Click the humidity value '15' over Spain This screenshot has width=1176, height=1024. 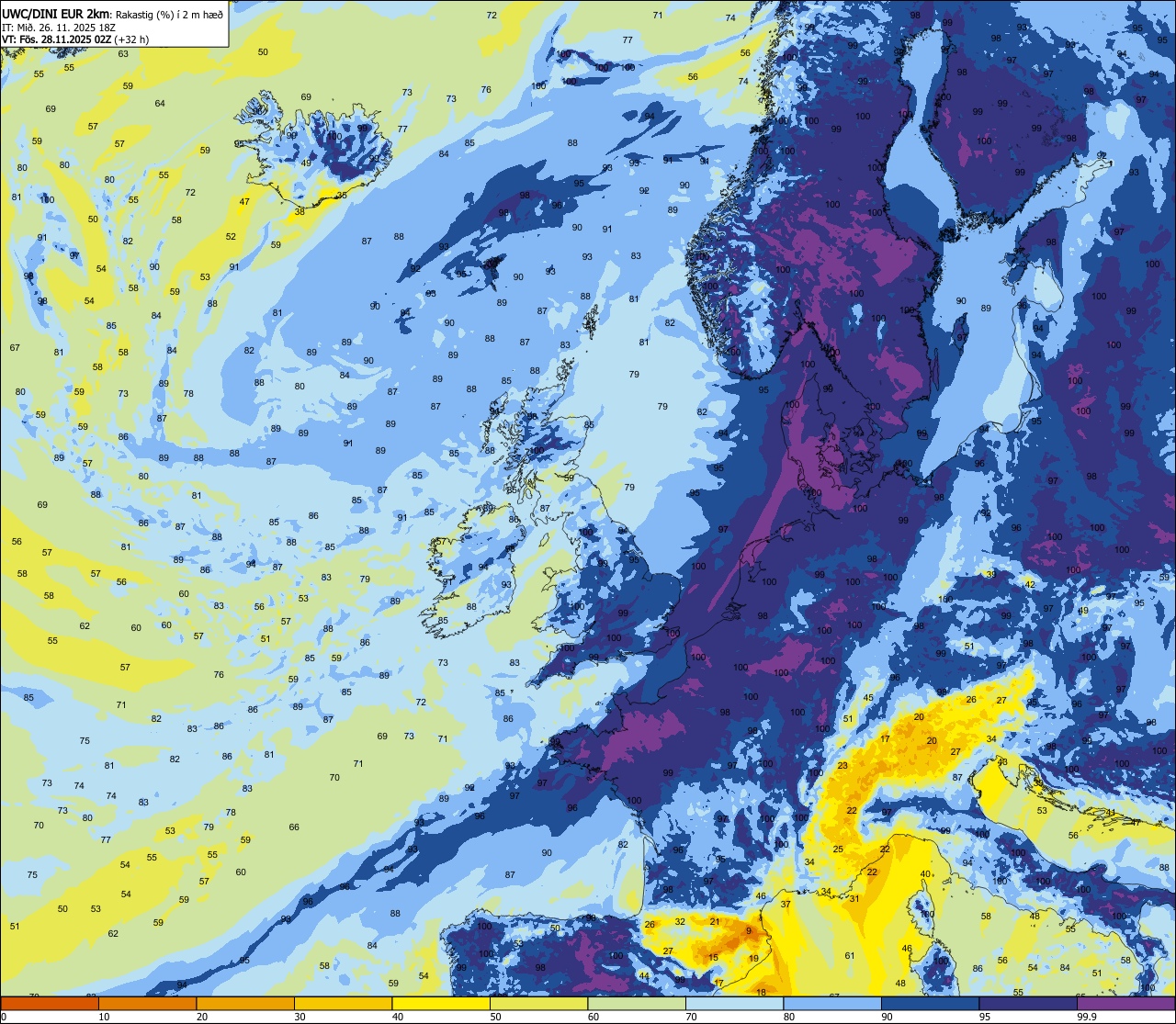tap(713, 958)
